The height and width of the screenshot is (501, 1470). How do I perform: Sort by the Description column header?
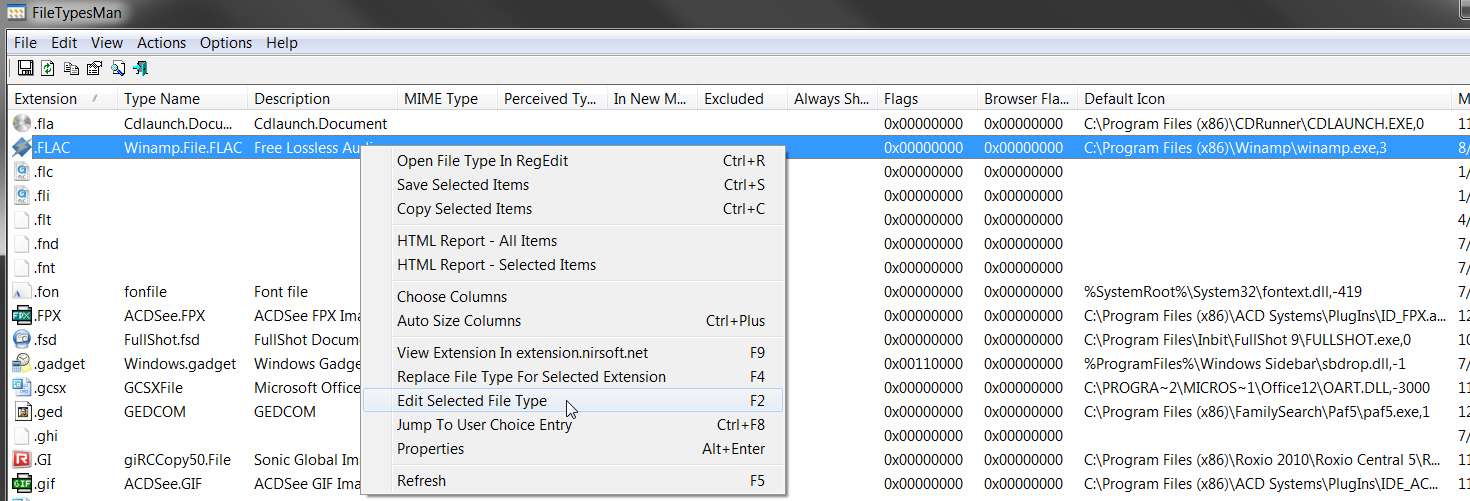click(322, 99)
